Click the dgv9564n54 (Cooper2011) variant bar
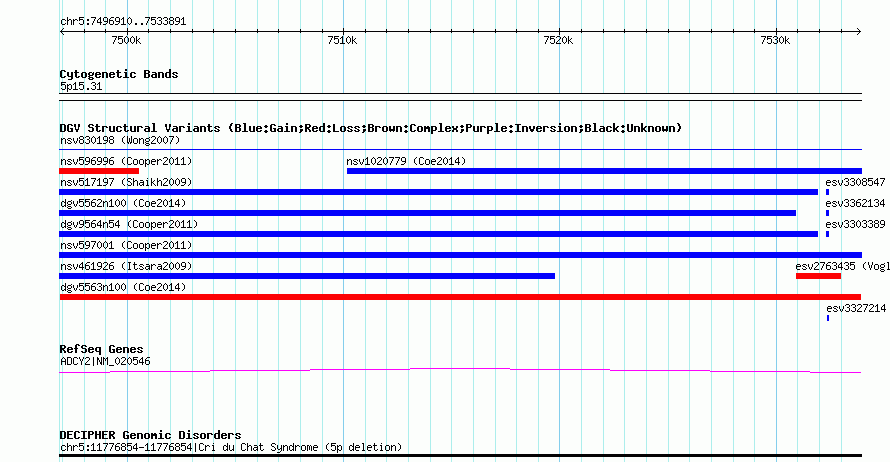The height and width of the screenshot is (462, 890). (438, 234)
